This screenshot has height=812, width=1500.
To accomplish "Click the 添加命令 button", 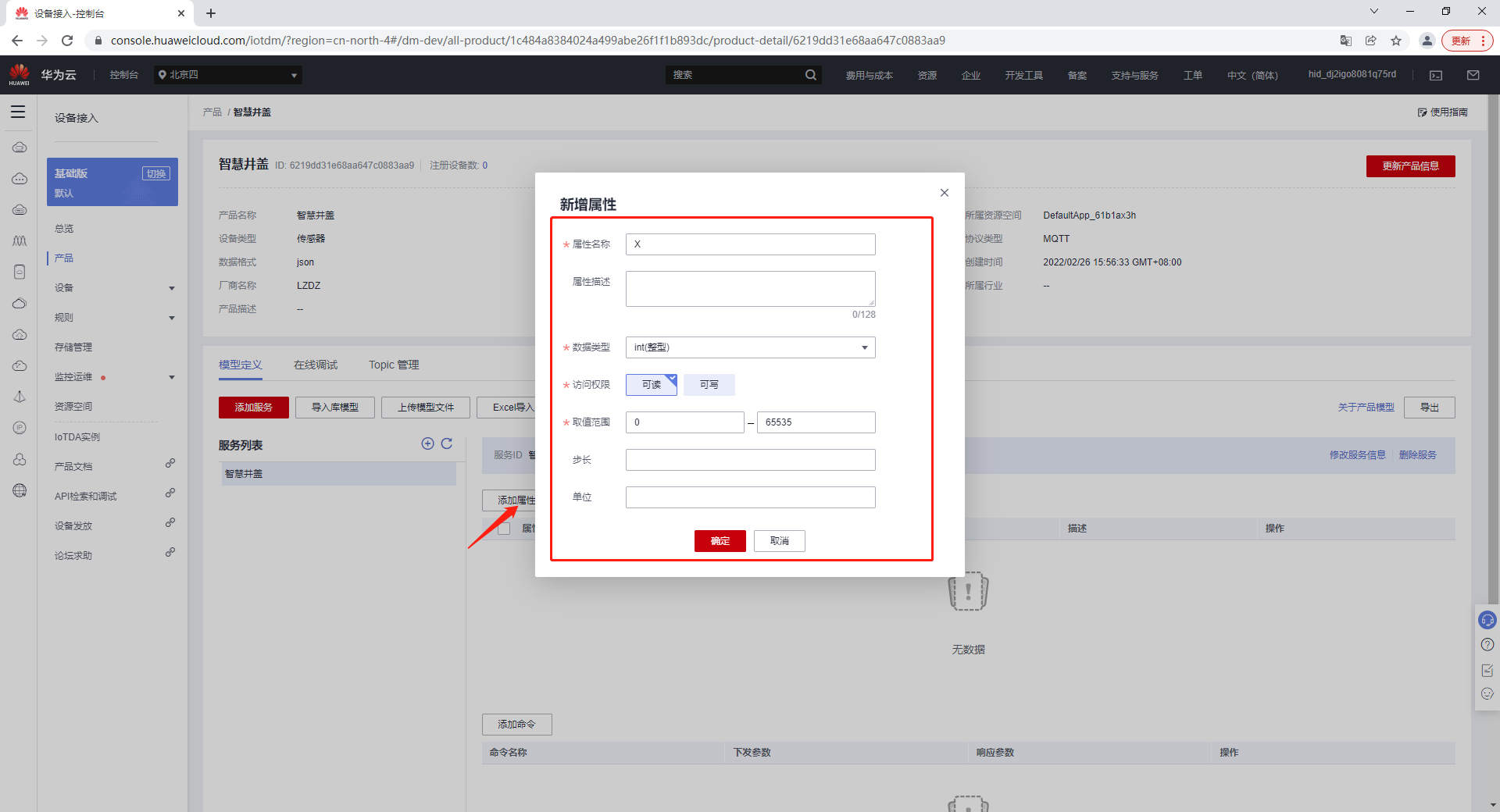I will tap(517, 725).
